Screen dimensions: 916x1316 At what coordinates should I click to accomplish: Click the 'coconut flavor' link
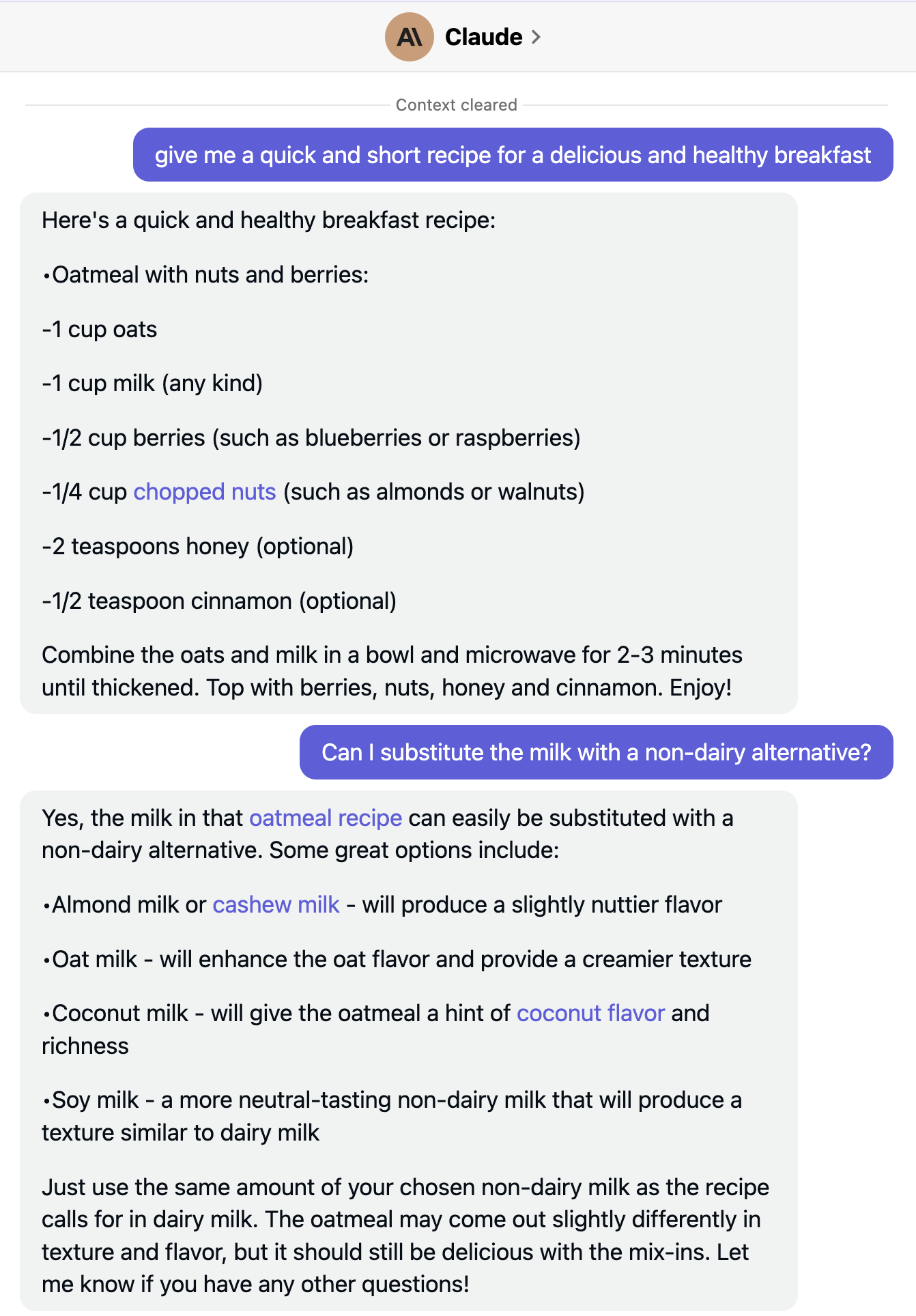tap(590, 1013)
